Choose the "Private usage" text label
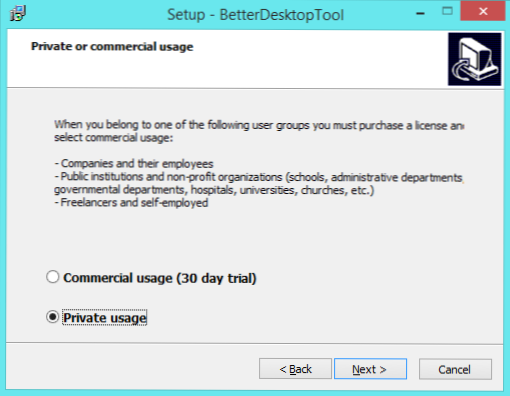Screen dimensions: 510x396 (x=105, y=318)
